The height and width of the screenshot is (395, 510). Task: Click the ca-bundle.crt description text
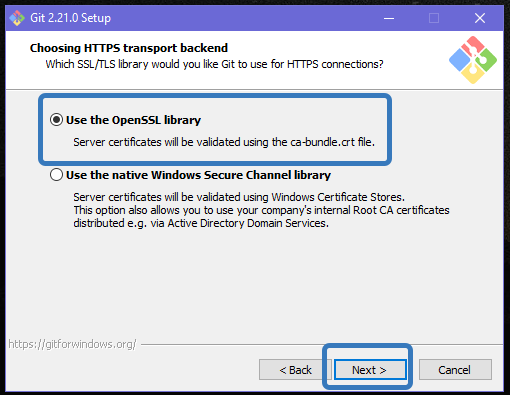[224, 142]
